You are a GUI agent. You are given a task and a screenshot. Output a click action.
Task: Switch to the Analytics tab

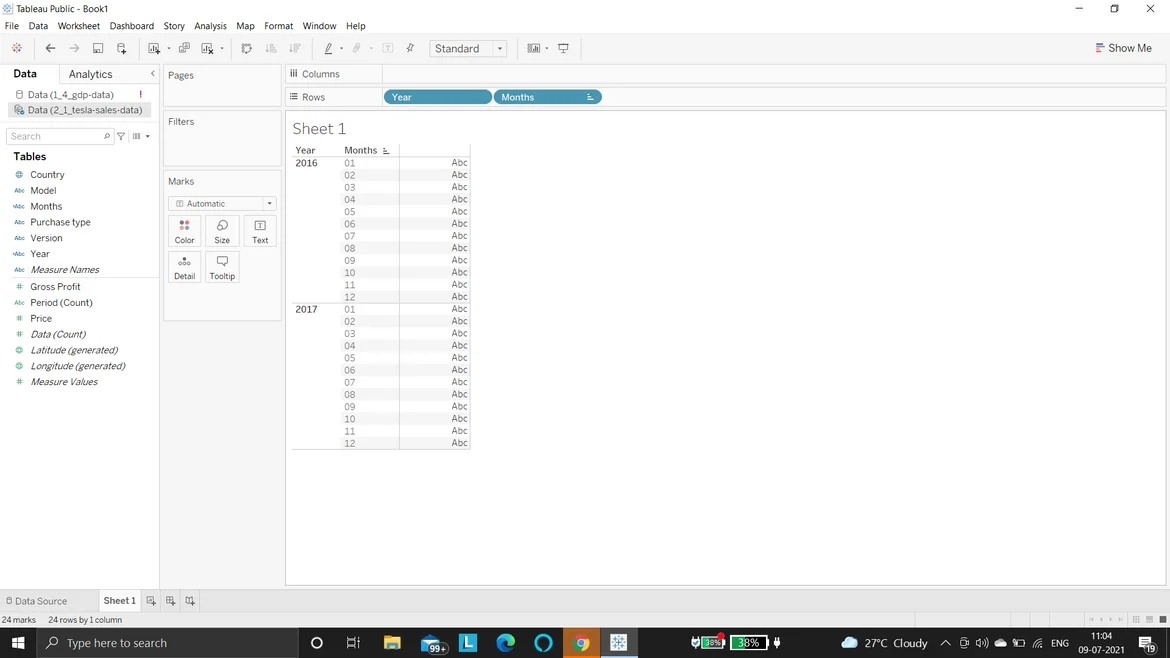click(x=90, y=74)
